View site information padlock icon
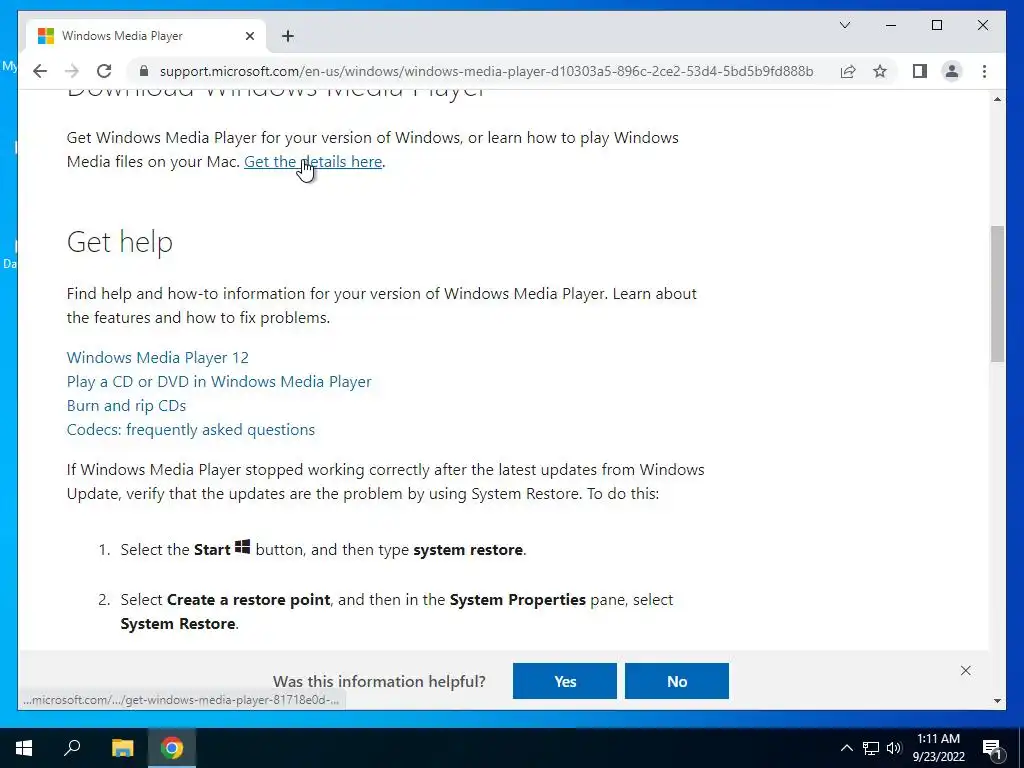Image resolution: width=1024 pixels, height=768 pixels. (x=144, y=71)
